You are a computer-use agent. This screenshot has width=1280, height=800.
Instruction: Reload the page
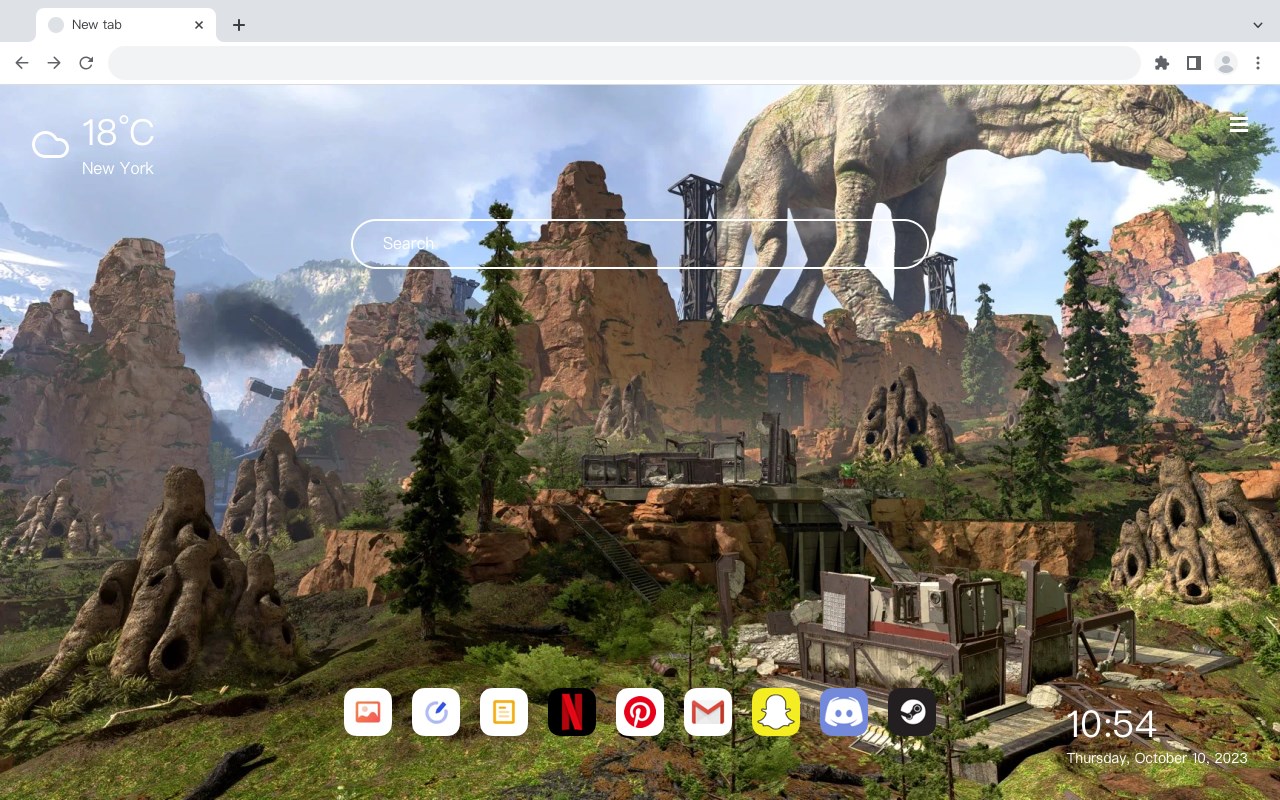pos(86,63)
